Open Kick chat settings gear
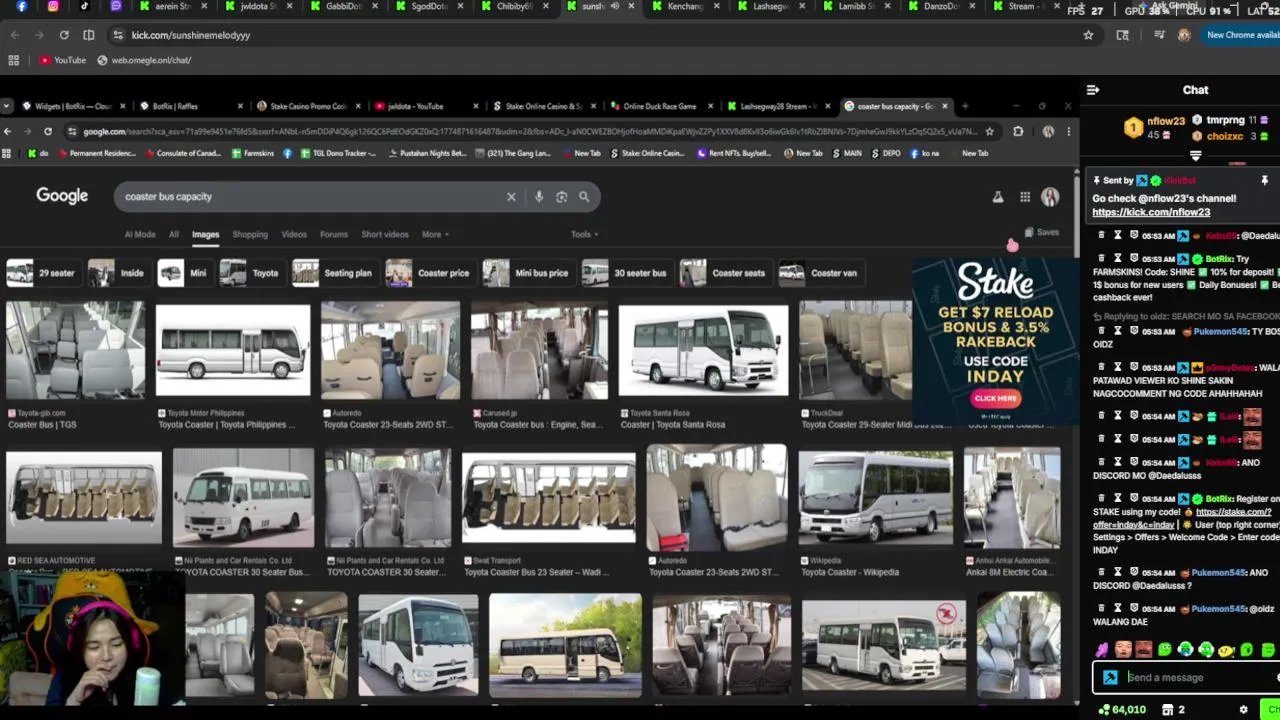Image resolution: width=1280 pixels, height=720 pixels. [1244, 710]
